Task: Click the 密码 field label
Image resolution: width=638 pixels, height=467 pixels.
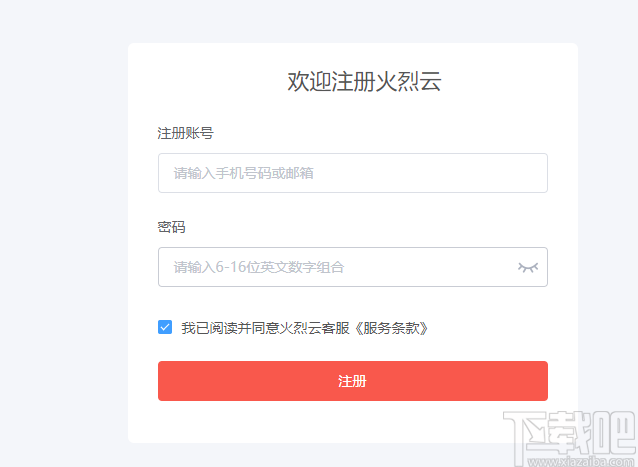Action: point(171,227)
